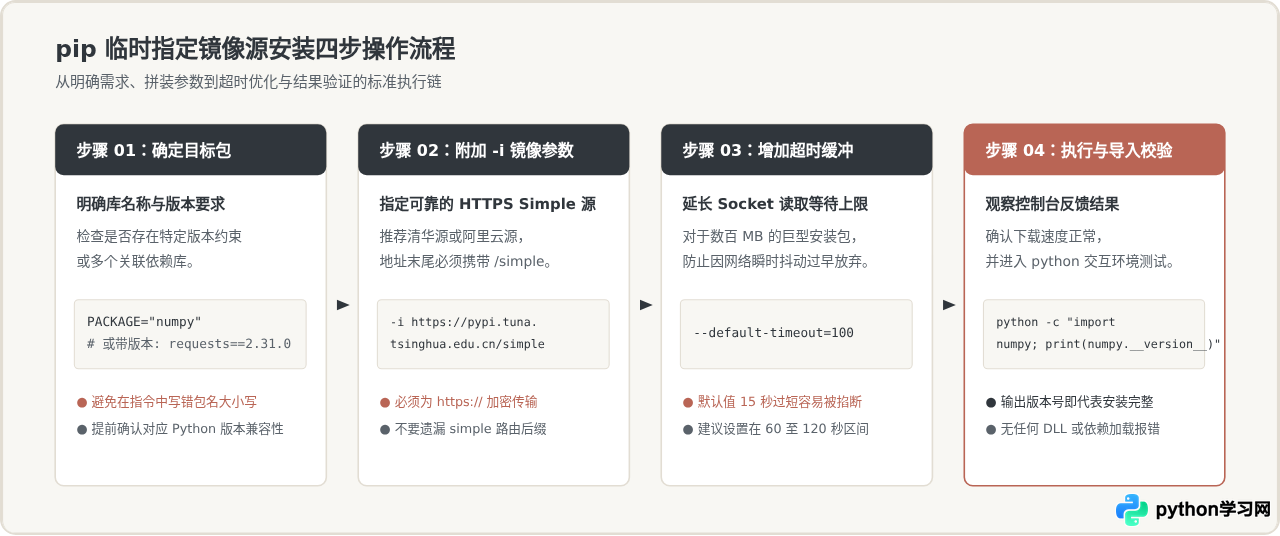The height and width of the screenshot is (536, 1280).
Task: Select the line '或多个关联依赖库。'
Action: coord(136,262)
